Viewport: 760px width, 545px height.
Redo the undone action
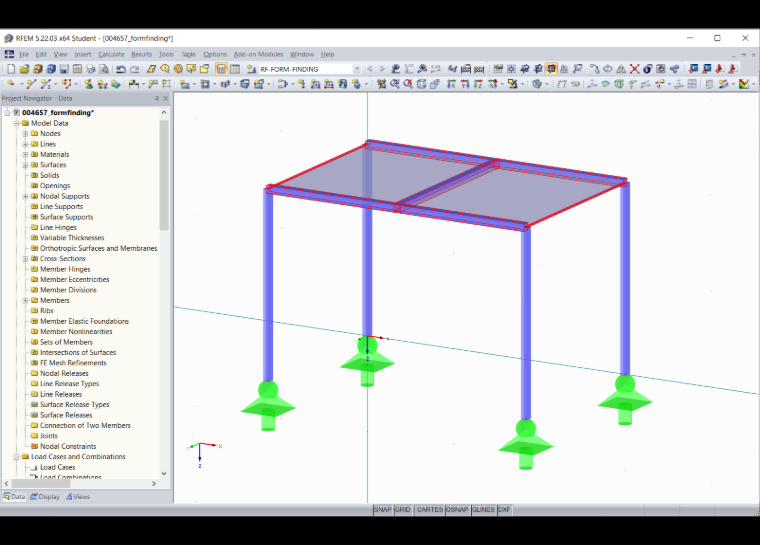[135, 69]
